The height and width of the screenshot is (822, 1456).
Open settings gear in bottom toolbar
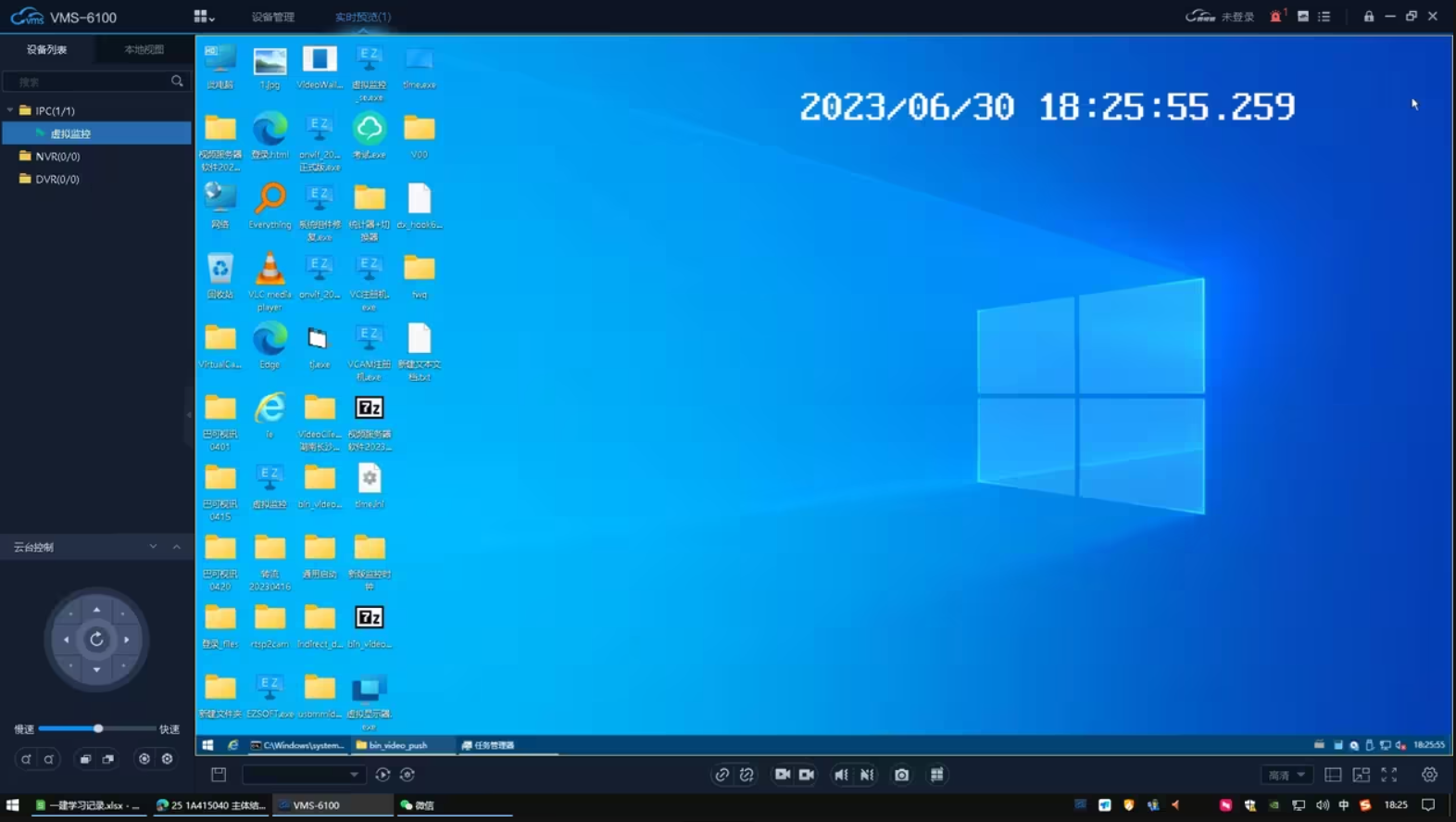click(x=1429, y=775)
